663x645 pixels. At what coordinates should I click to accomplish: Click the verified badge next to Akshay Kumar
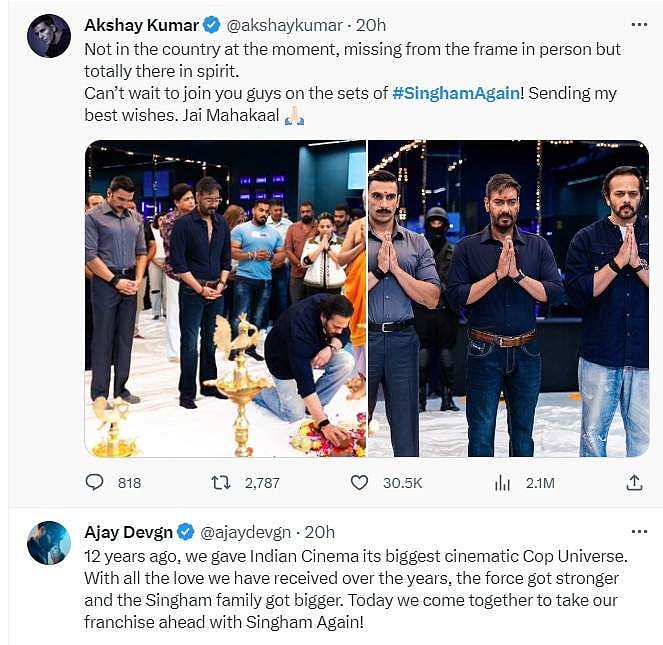tap(211, 24)
